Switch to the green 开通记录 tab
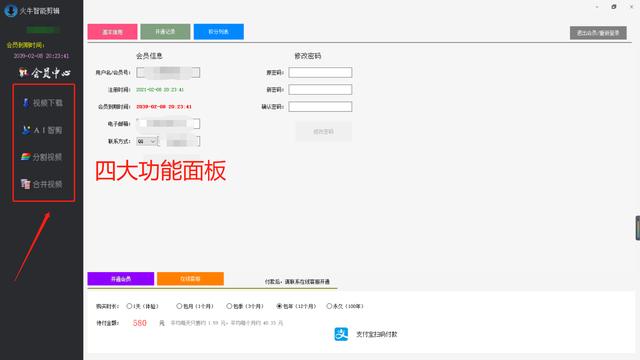 pos(165,32)
